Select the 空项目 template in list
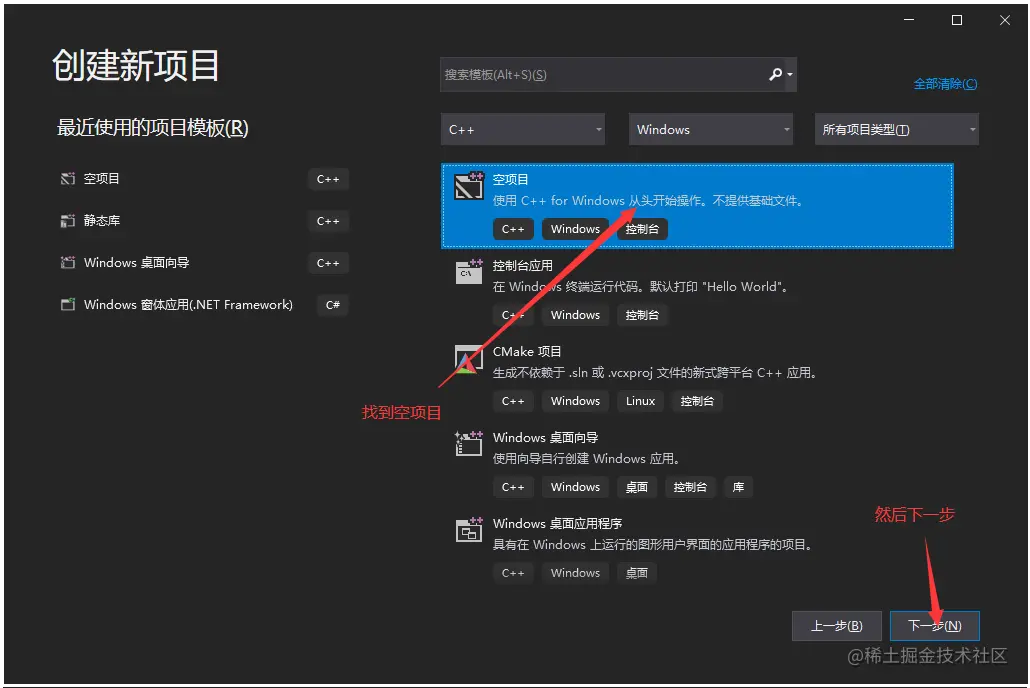Screen dimensions: 1030x688 click(x=697, y=206)
